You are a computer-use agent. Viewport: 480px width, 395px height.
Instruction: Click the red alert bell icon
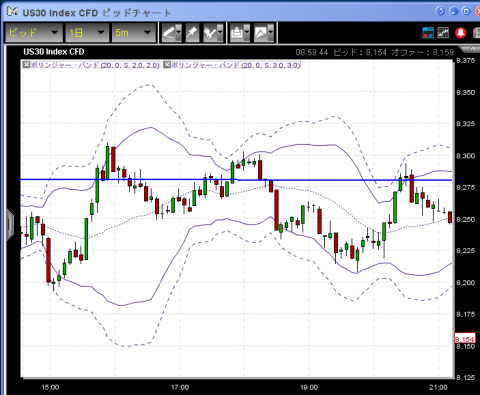click(x=461, y=33)
